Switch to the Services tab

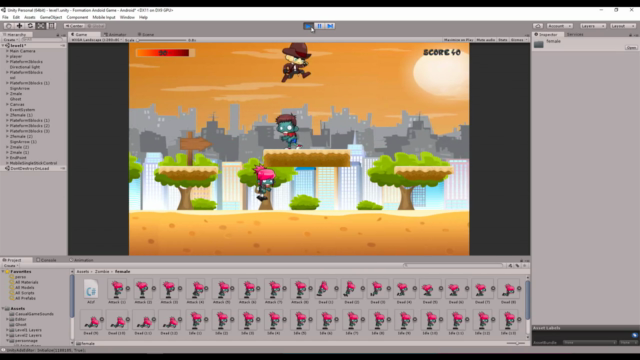pyautogui.click(x=575, y=35)
